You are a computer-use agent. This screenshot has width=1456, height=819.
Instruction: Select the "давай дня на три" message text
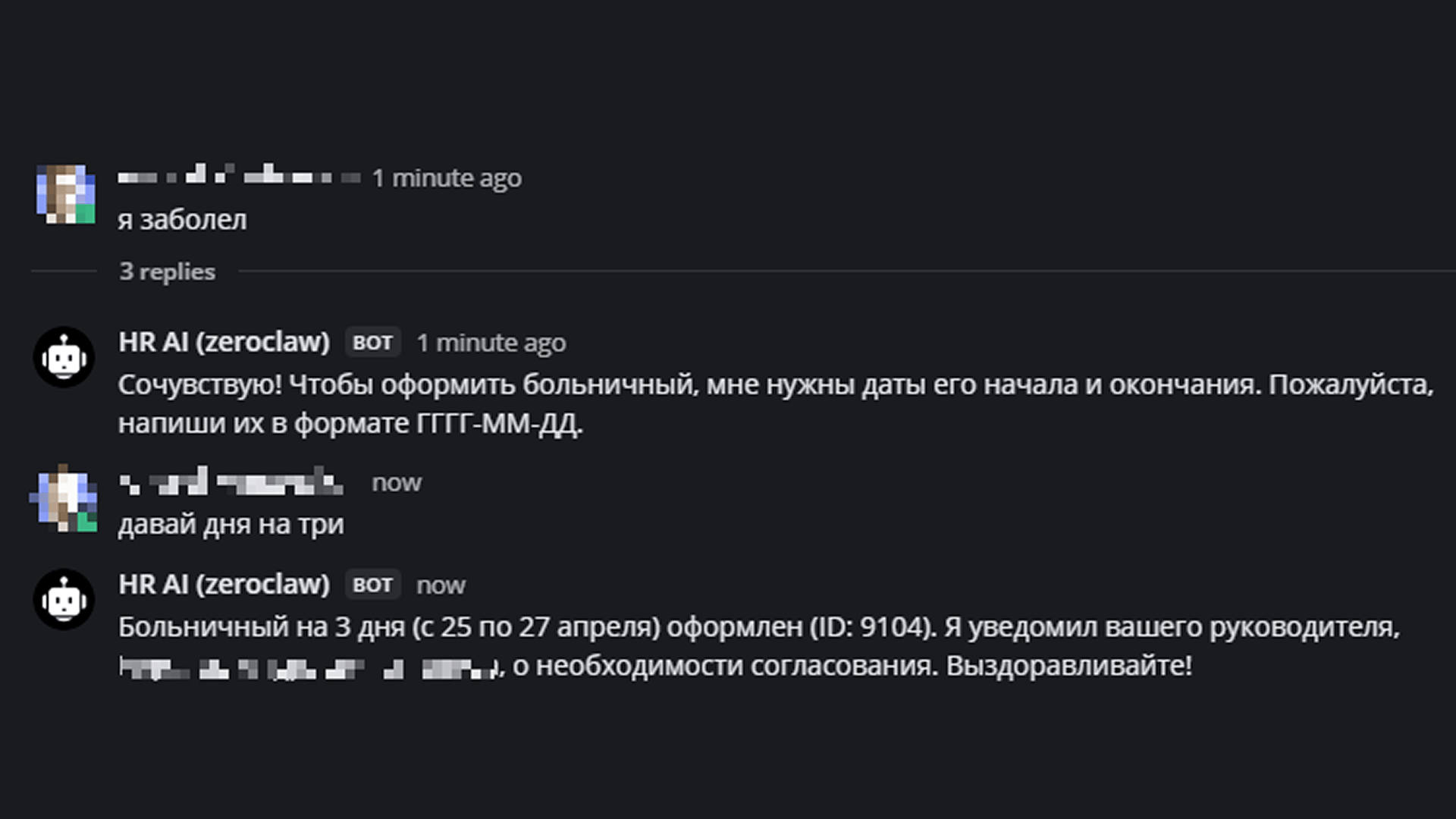tap(231, 525)
